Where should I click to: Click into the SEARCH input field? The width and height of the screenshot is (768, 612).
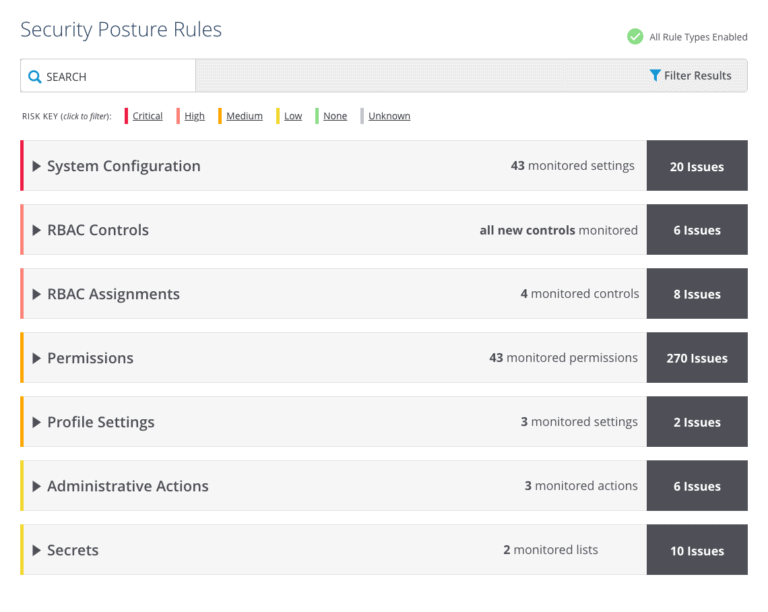[108, 76]
